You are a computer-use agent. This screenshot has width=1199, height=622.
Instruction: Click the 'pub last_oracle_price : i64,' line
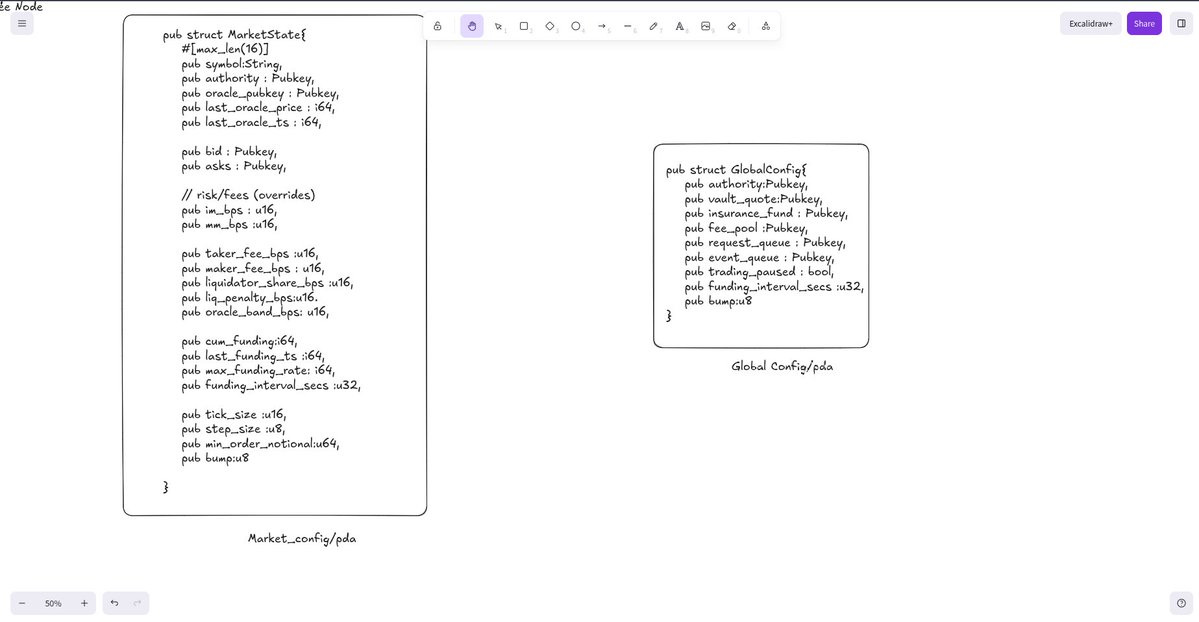pyautogui.click(x=258, y=108)
